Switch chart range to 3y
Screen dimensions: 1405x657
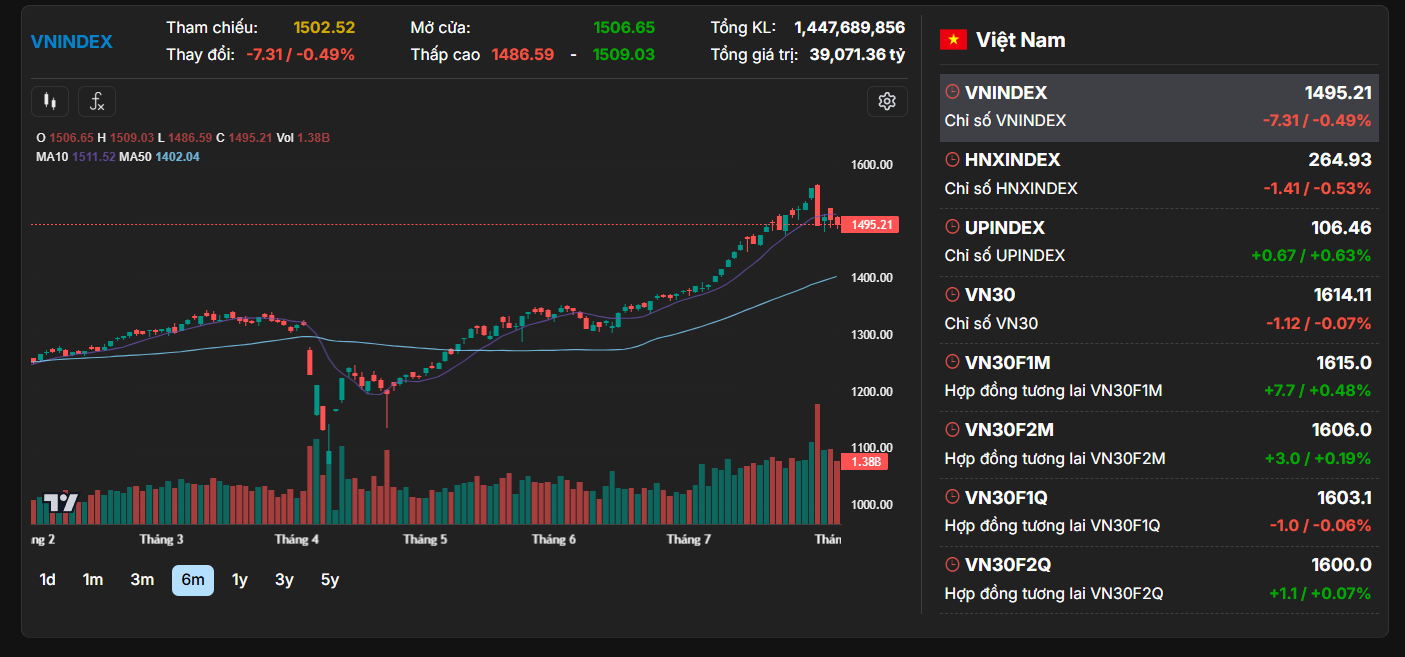point(284,580)
